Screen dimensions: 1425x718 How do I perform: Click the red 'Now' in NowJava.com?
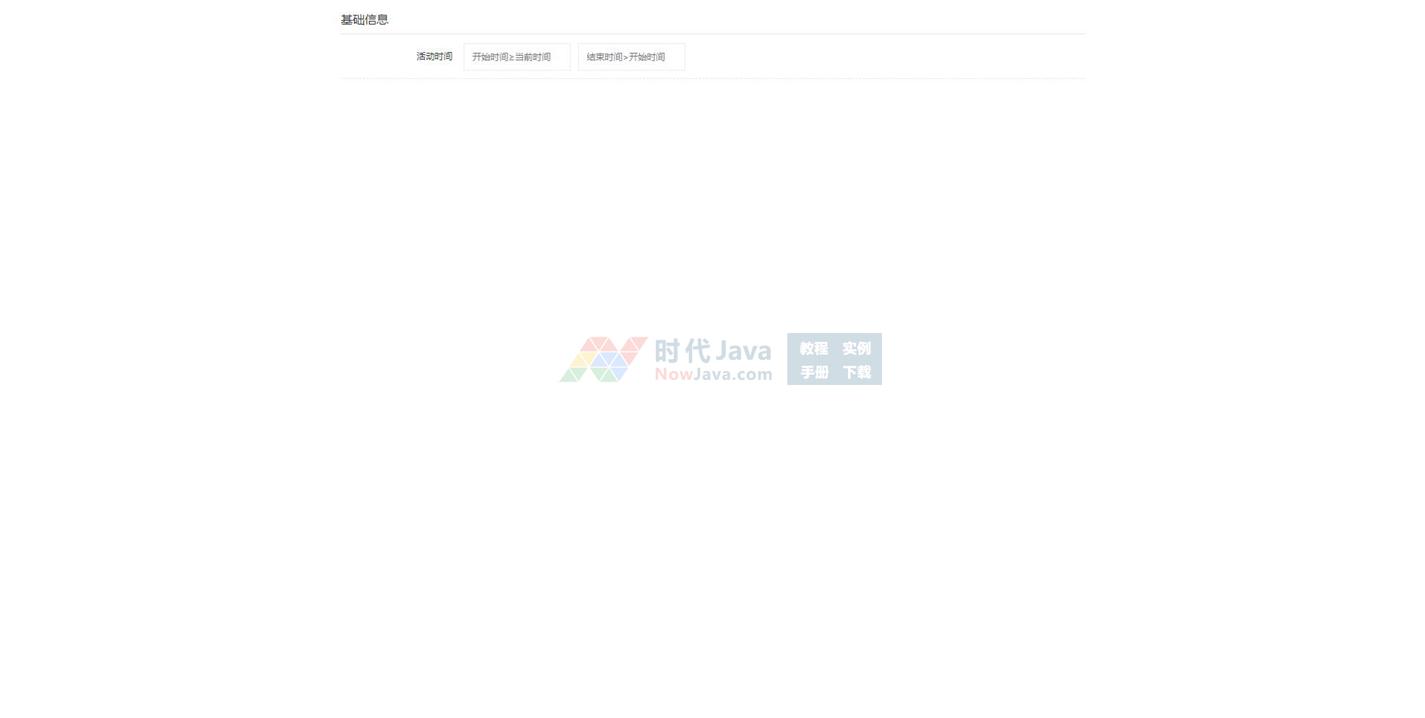673,375
